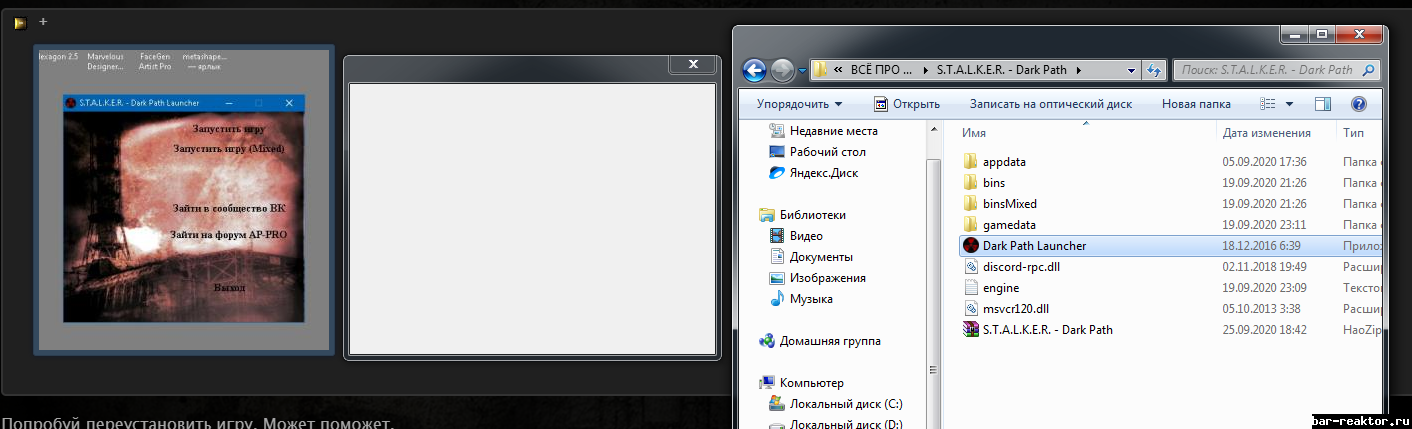Click ВСЁ ПРО breadcrumb in address bar
The image size is (1412, 429).
(x=881, y=70)
